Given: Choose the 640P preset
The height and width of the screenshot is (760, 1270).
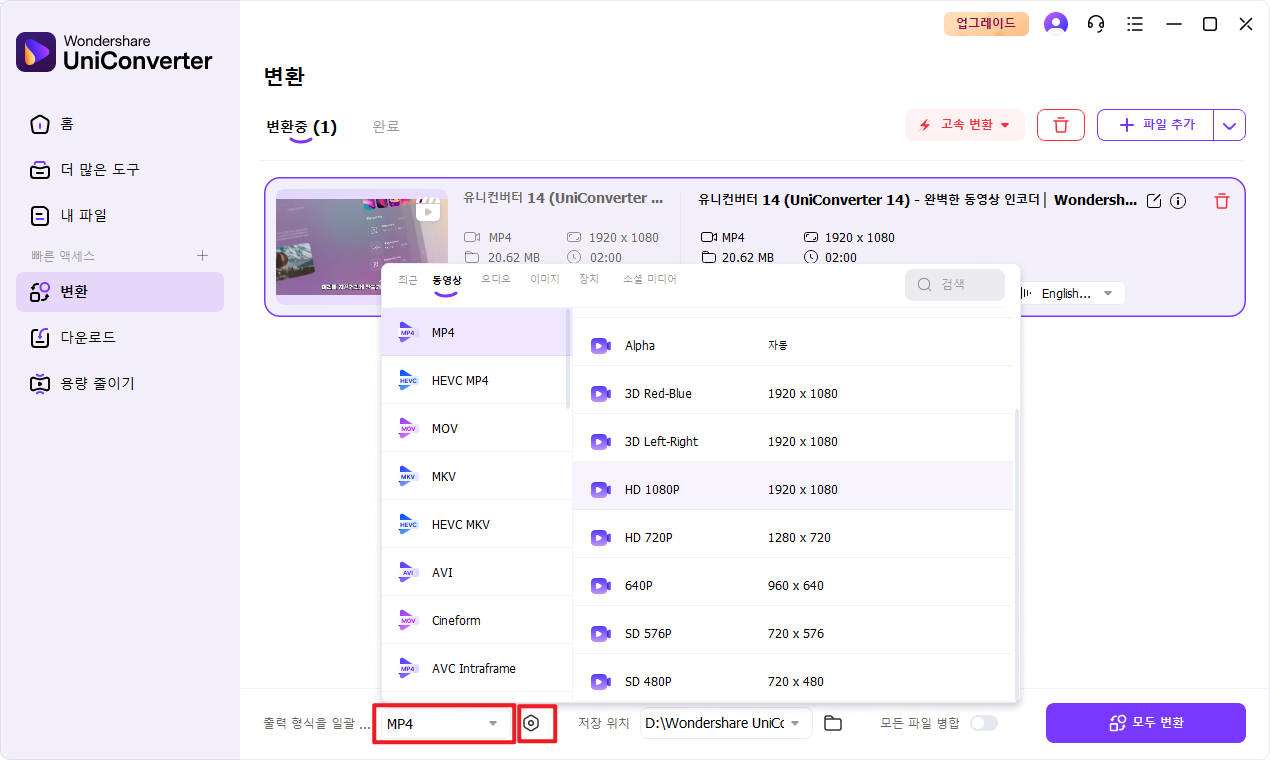Looking at the screenshot, I should [793, 586].
